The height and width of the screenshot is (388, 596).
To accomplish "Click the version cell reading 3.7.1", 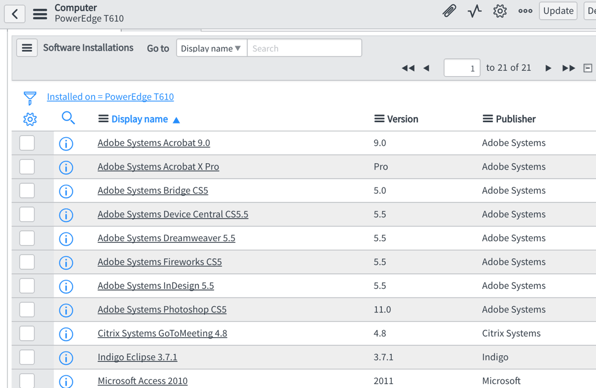I will pos(383,357).
